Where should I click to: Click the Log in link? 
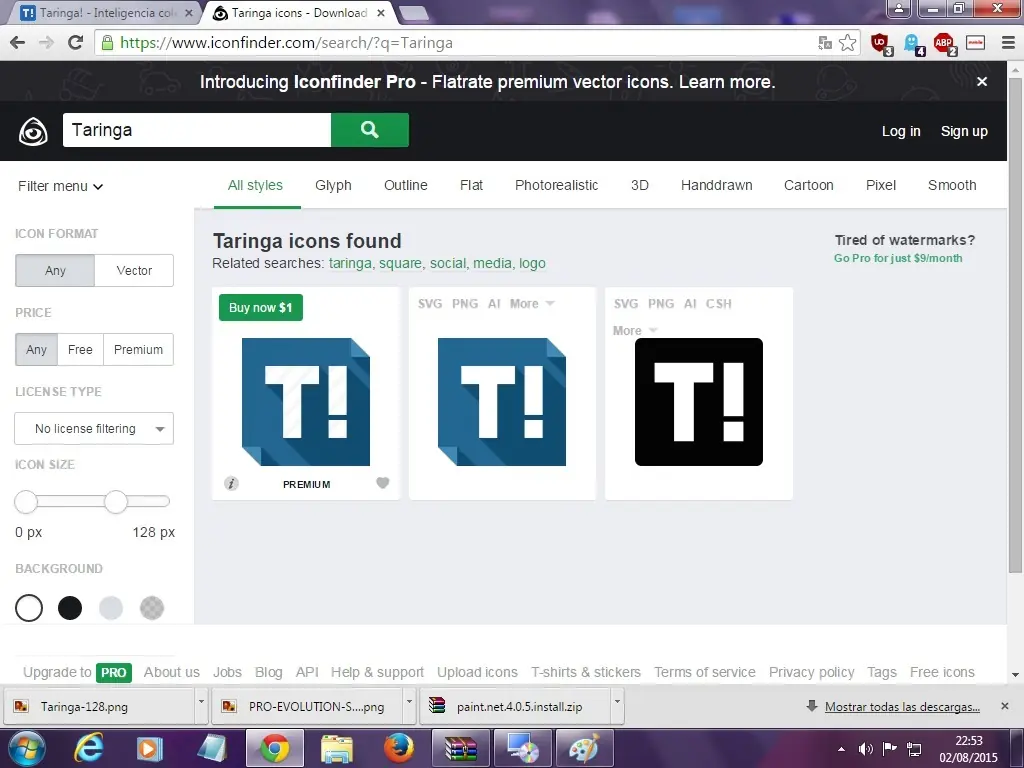point(901,131)
